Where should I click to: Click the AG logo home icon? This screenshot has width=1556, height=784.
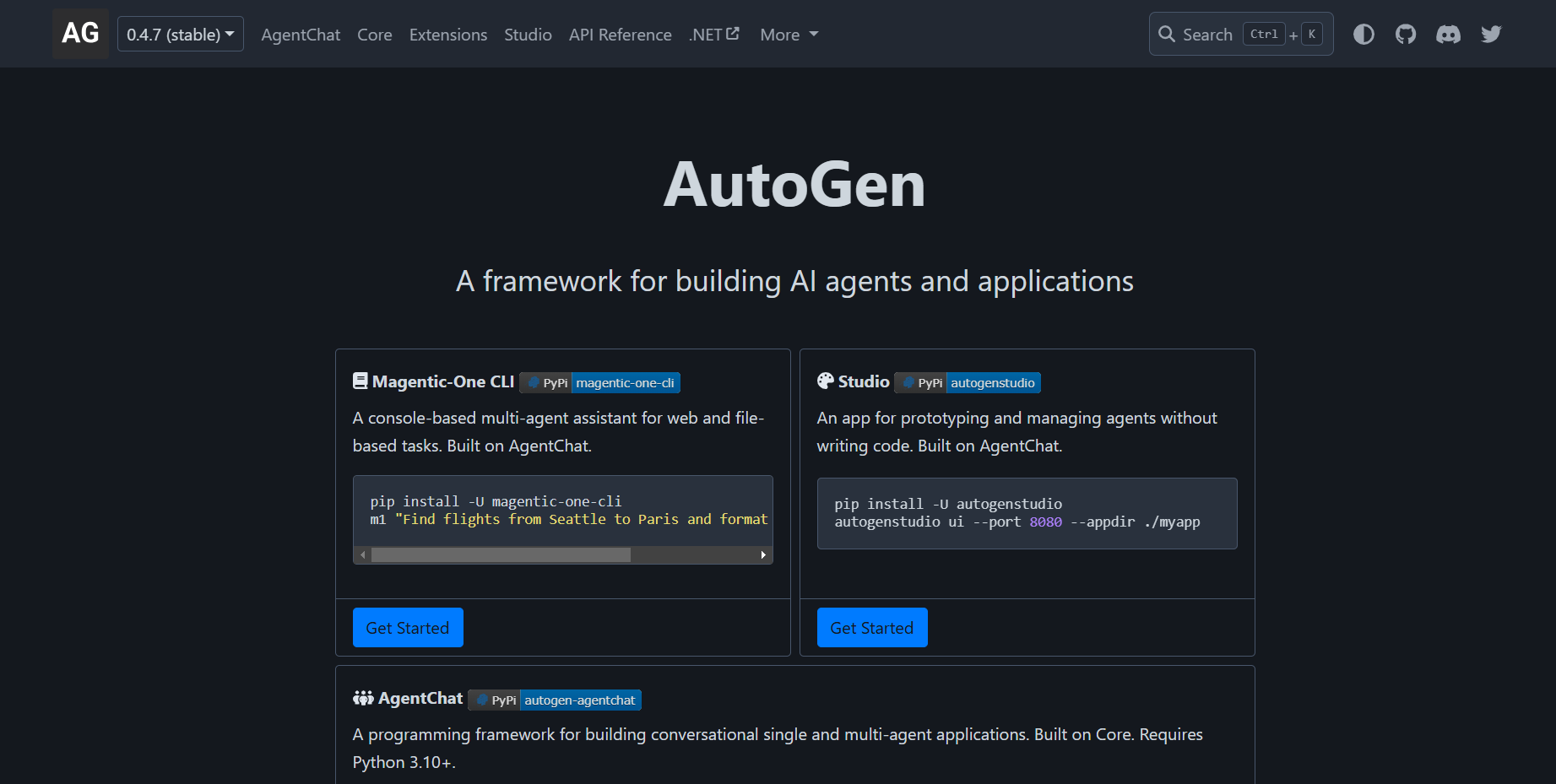point(80,34)
